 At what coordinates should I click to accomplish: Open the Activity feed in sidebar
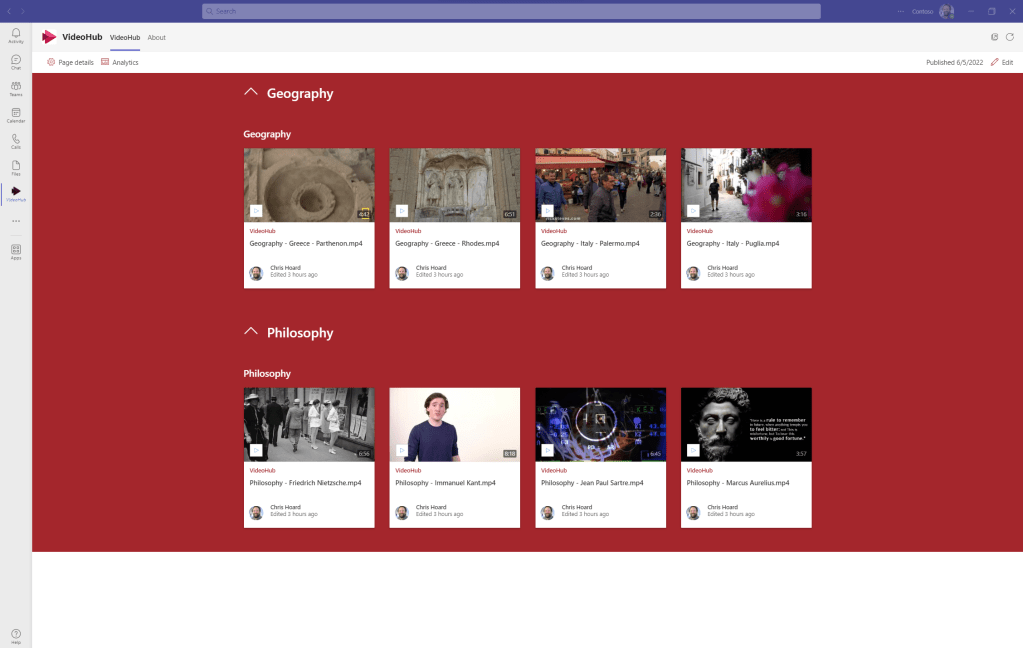pos(16,36)
